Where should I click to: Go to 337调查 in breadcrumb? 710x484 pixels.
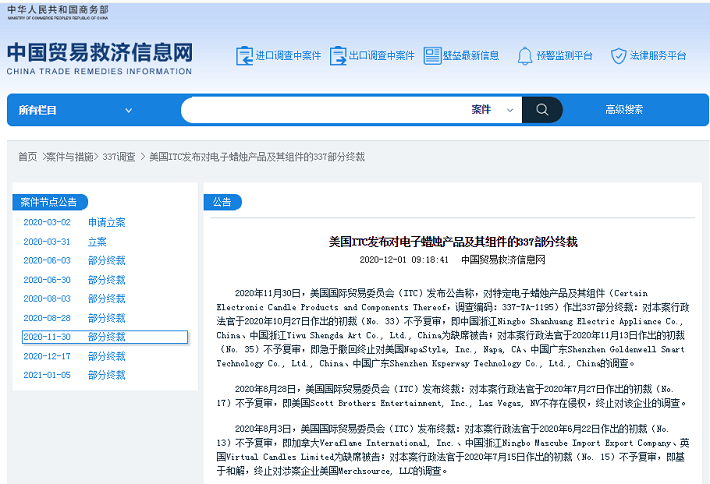pos(119,157)
